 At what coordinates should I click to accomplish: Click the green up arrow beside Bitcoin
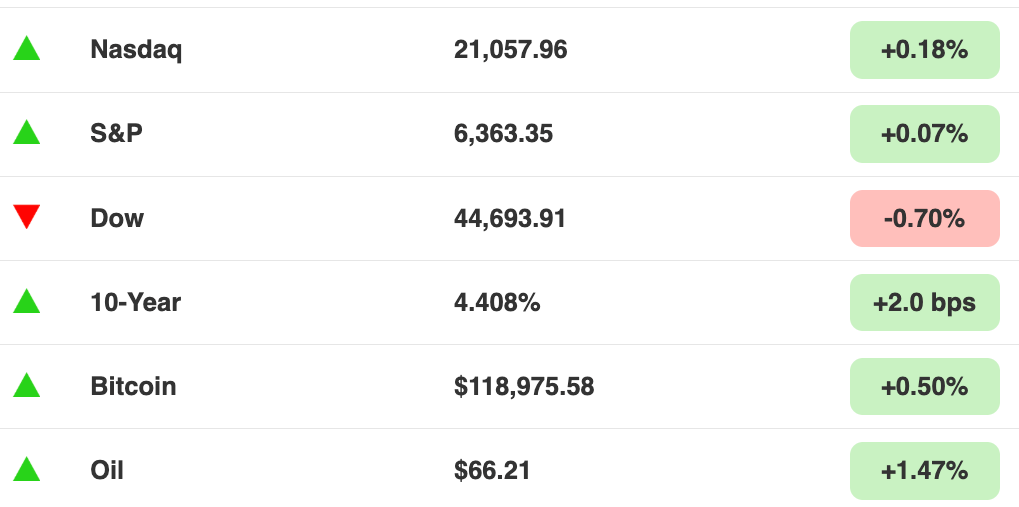(x=27, y=385)
